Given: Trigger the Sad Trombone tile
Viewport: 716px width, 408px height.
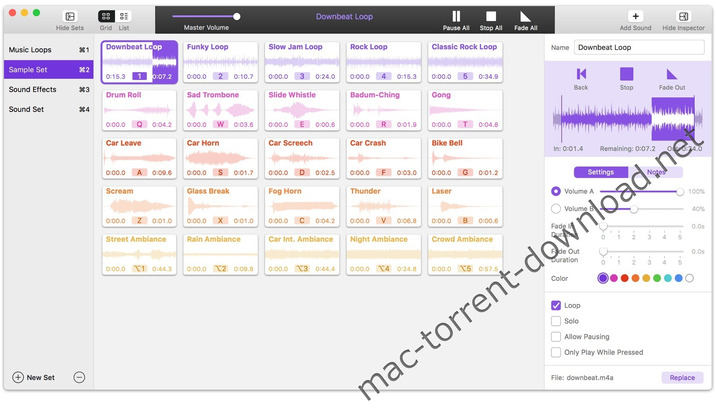Looking at the screenshot, I should coord(221,110).
